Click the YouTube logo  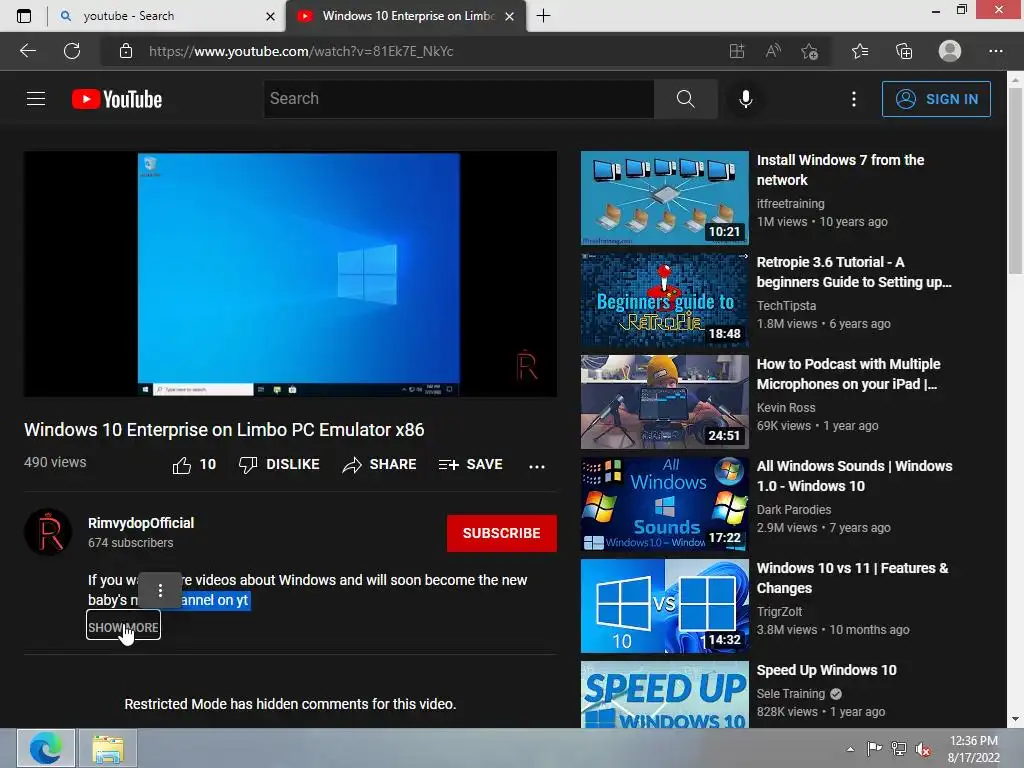(x=117, y=99)
